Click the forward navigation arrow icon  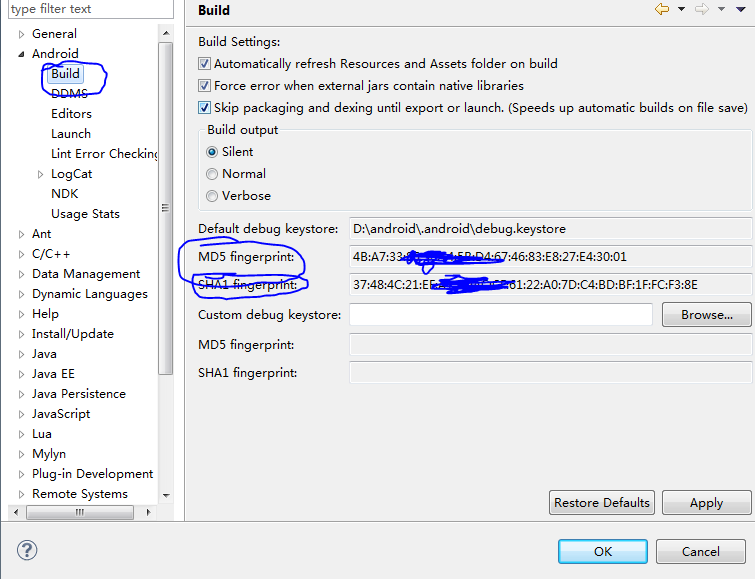coord(702,10)
